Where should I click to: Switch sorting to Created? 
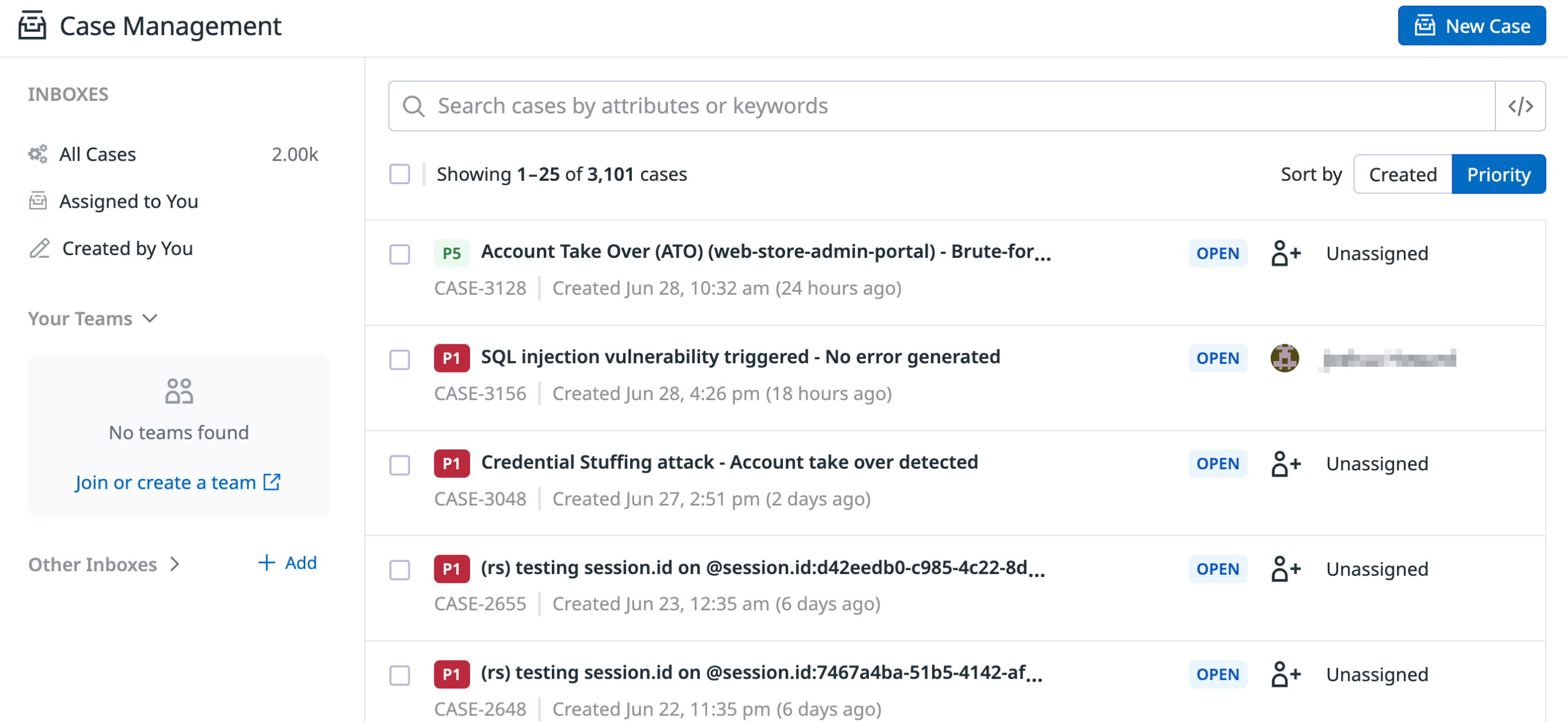1402,174
